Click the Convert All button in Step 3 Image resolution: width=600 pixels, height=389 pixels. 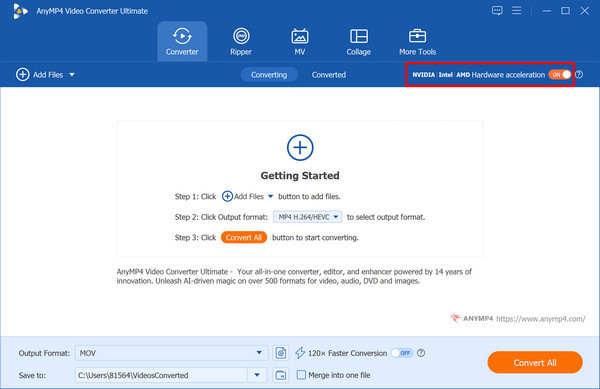point(244,238)
